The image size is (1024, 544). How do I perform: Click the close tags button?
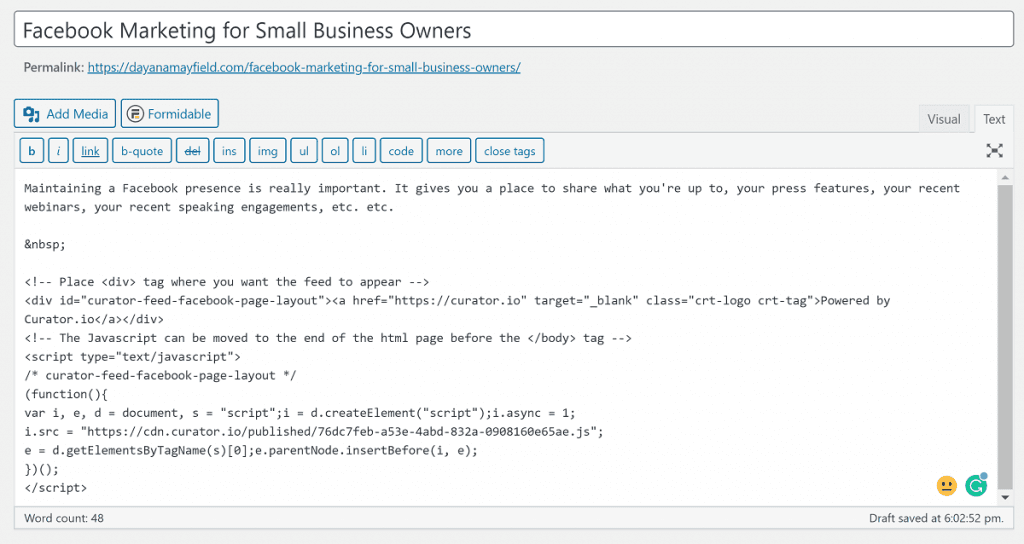[509, 151]
